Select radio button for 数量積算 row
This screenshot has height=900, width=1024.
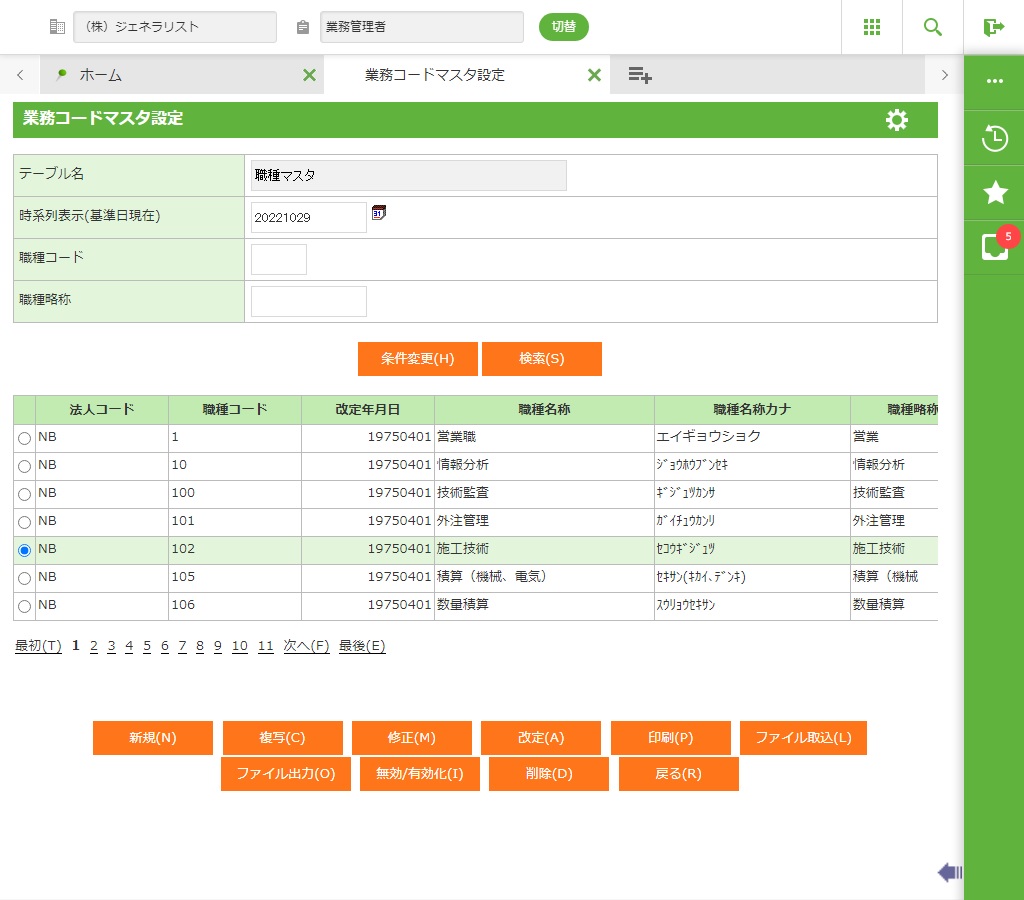pyautogui.click(x=24, y=606)
